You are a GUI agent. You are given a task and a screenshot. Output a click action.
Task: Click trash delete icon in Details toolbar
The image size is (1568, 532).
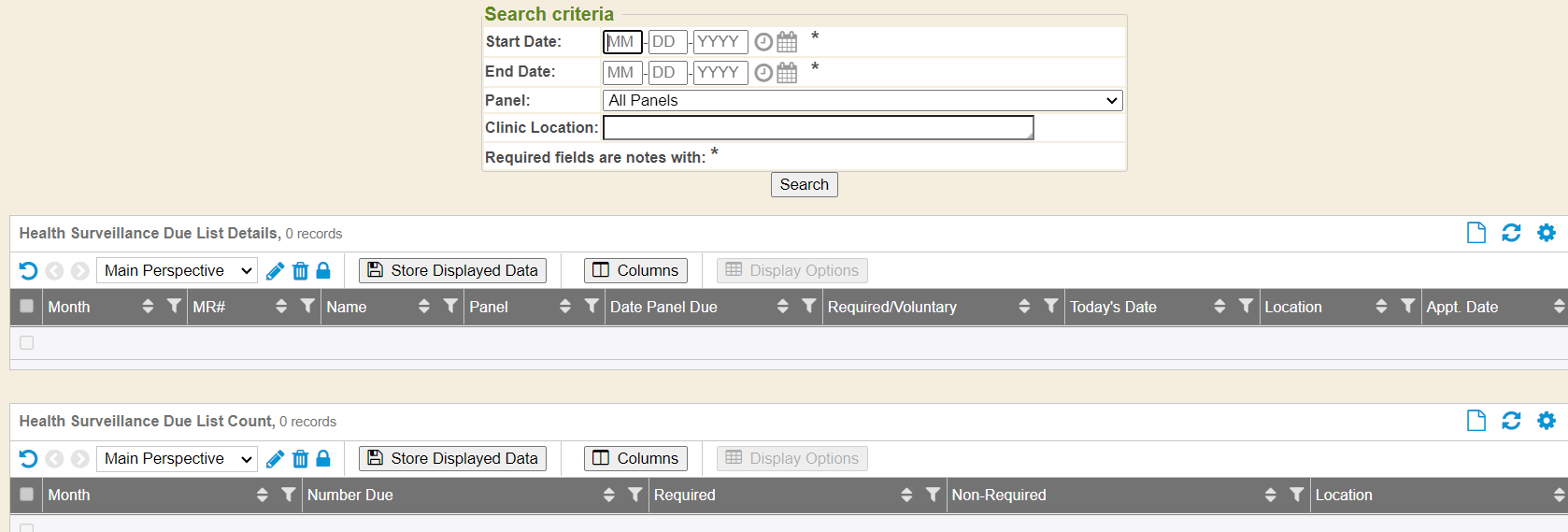coord(300,271)
